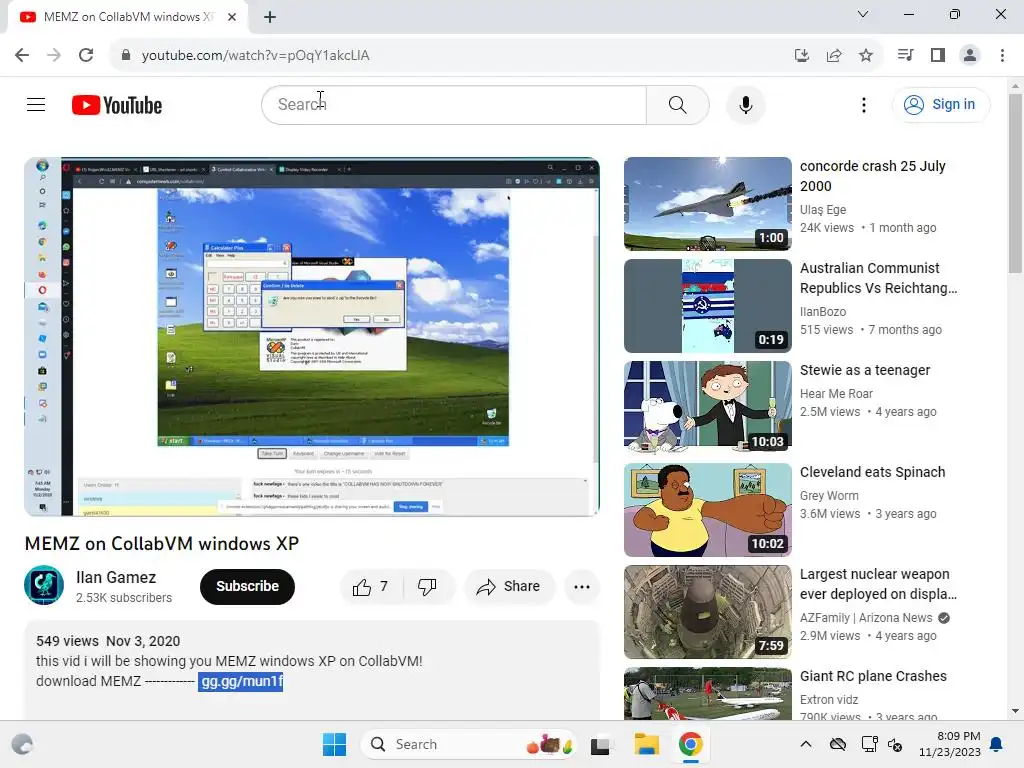Open Stewie as a teenager thumbnail
1024x768 pixels.
[707, 408]
